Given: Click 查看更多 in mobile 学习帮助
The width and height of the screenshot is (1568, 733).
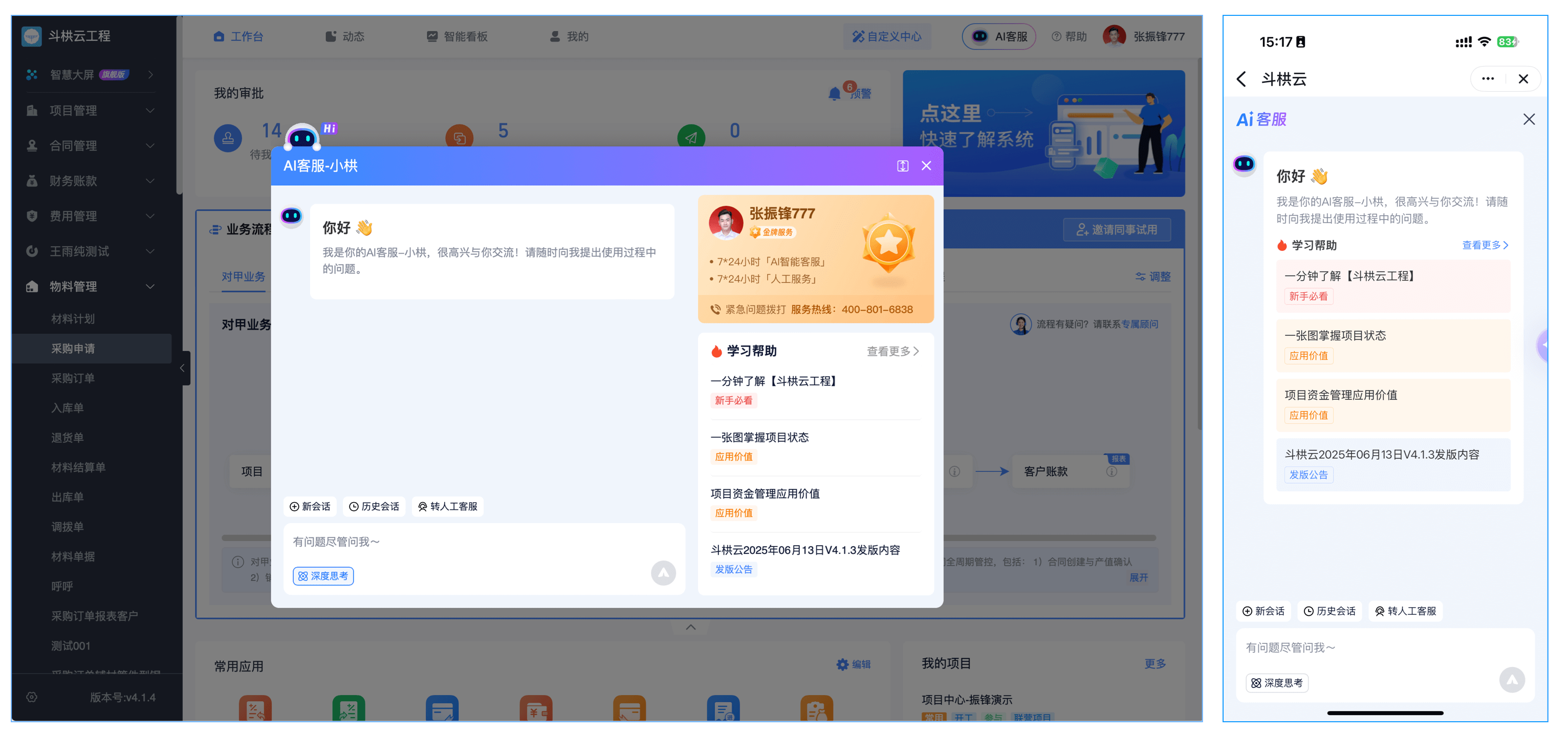Looking at the screenshot, I should (1485, 245).
